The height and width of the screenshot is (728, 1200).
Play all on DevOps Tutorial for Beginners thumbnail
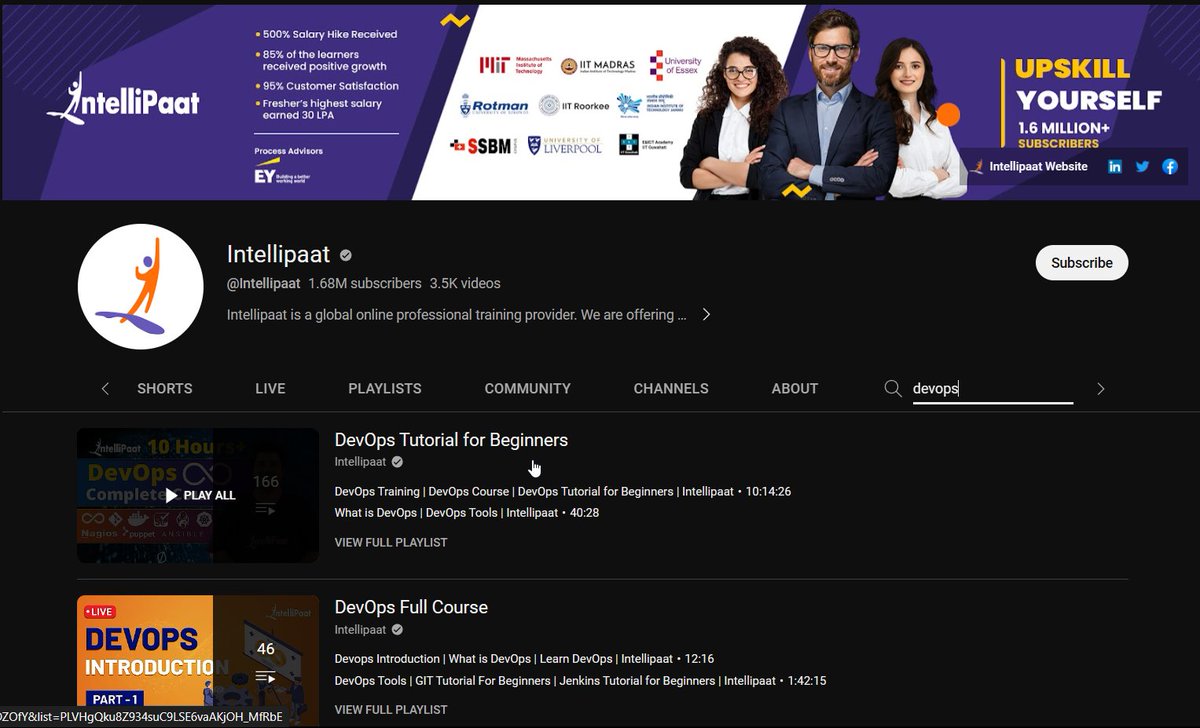198,495
